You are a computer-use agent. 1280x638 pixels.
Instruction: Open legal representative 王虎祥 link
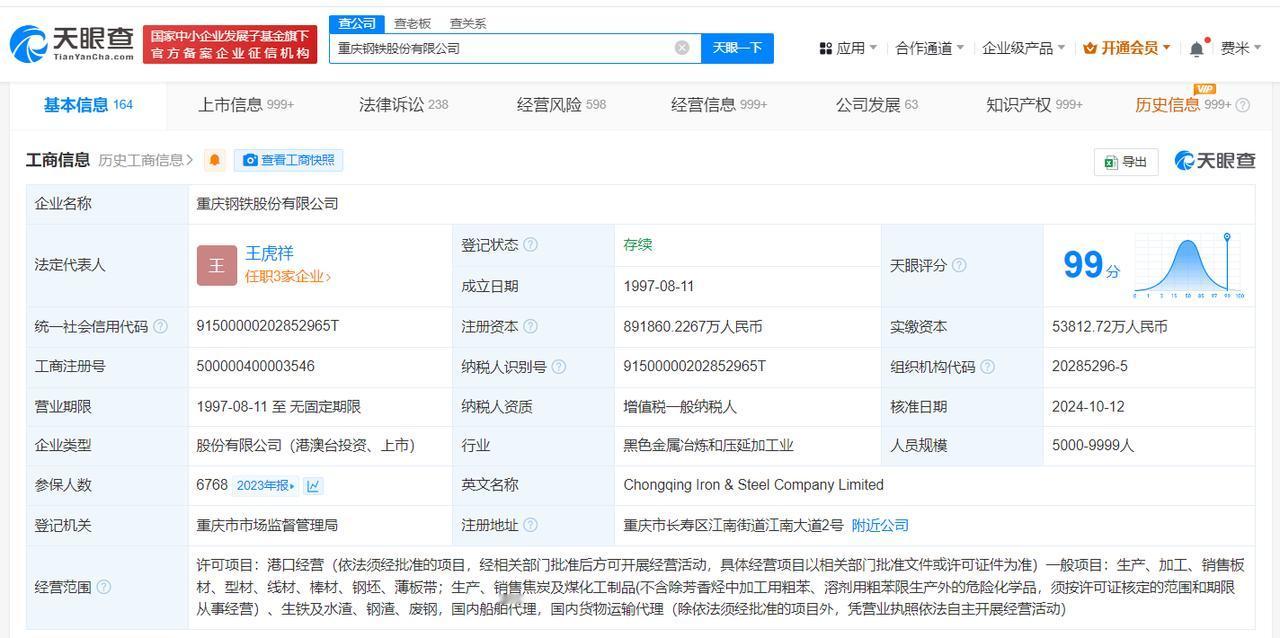coord(269,253)
